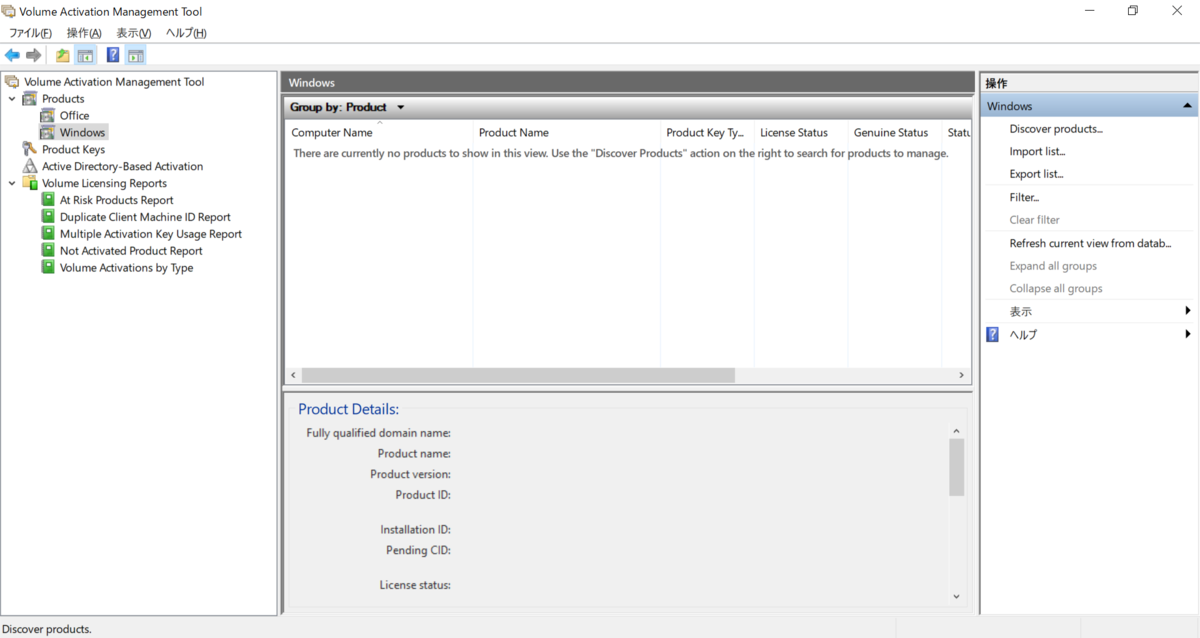The width and height of the screenshot is (1200, 638).
Task: Click the help icon beside ヘルプ action
Action: tap(993, 335)
